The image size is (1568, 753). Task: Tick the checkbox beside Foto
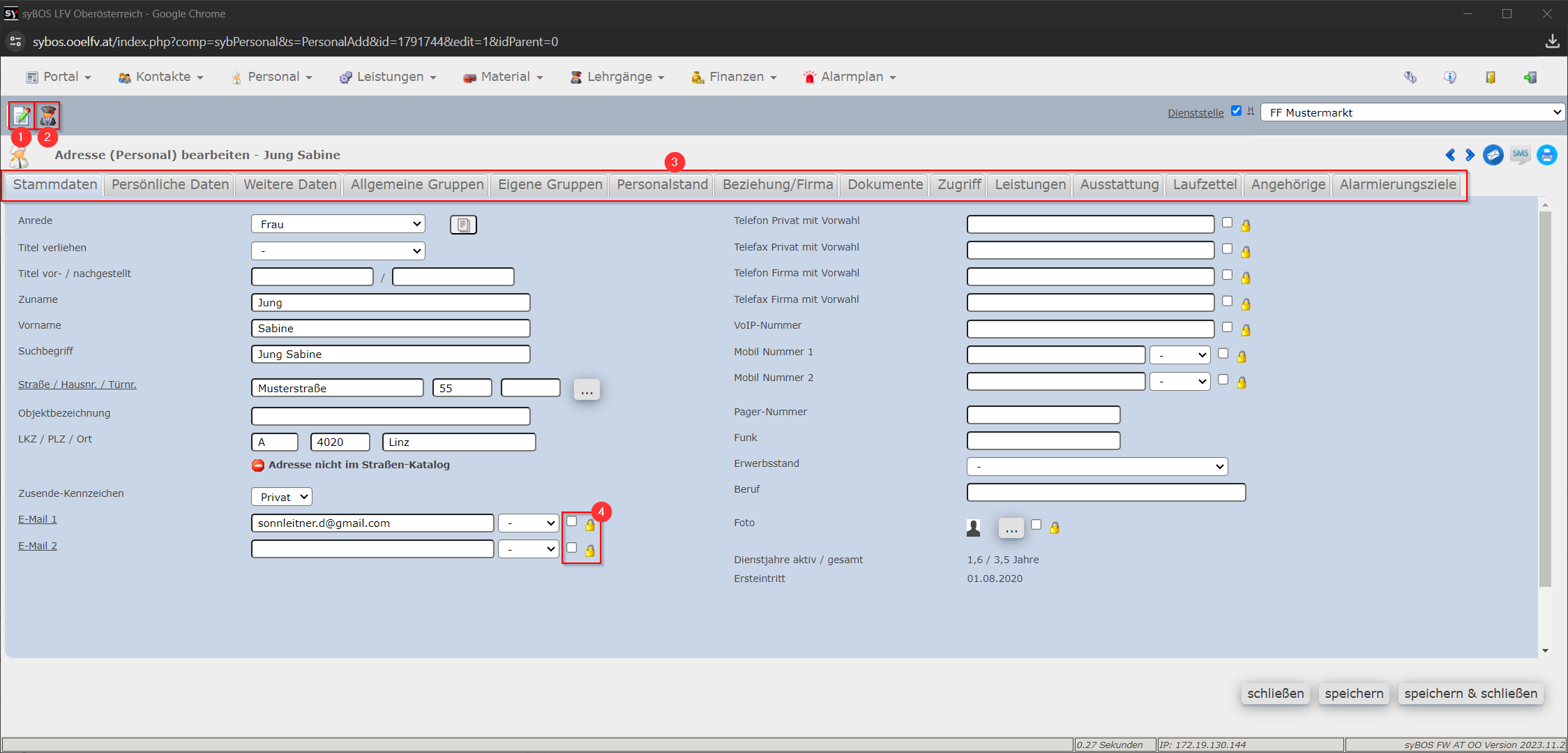pos(1036,525)
